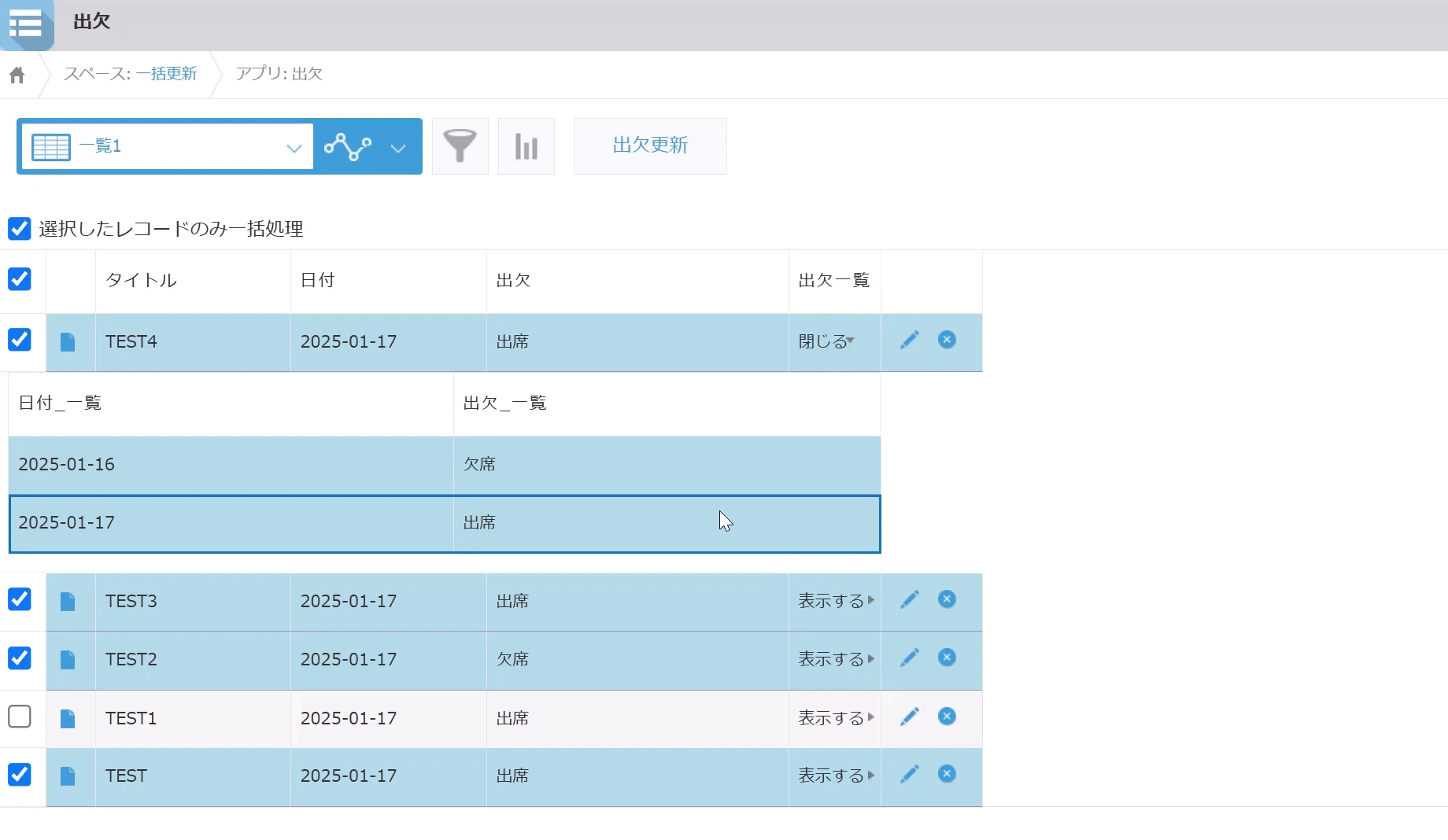The width and height of the screenshot is (1448, 840).
Task: Delete the TEST1 record
Action: click(947, 717)
